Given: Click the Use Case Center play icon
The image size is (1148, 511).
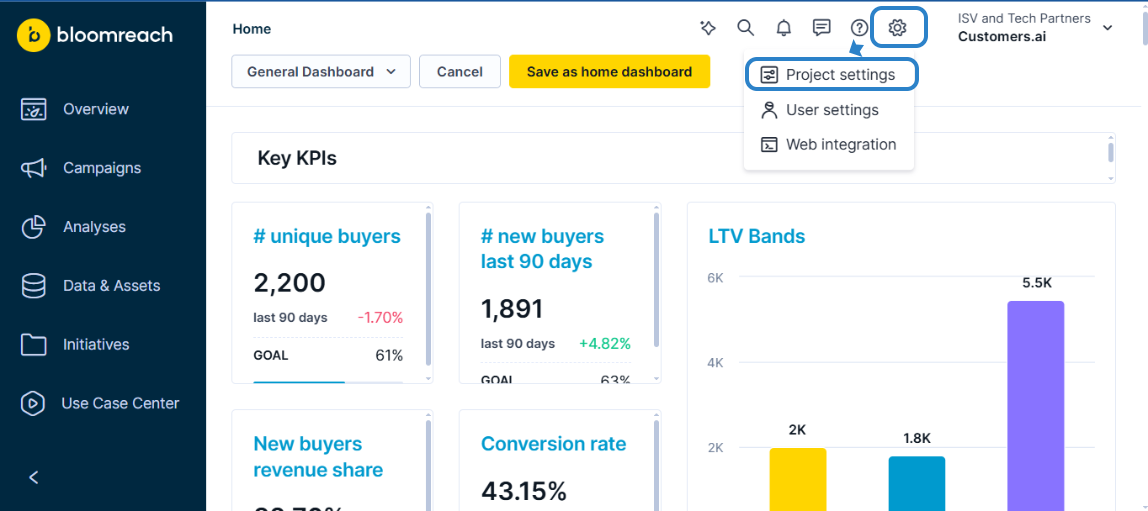Looking at the screenshot, I should [x=34, y=403].
